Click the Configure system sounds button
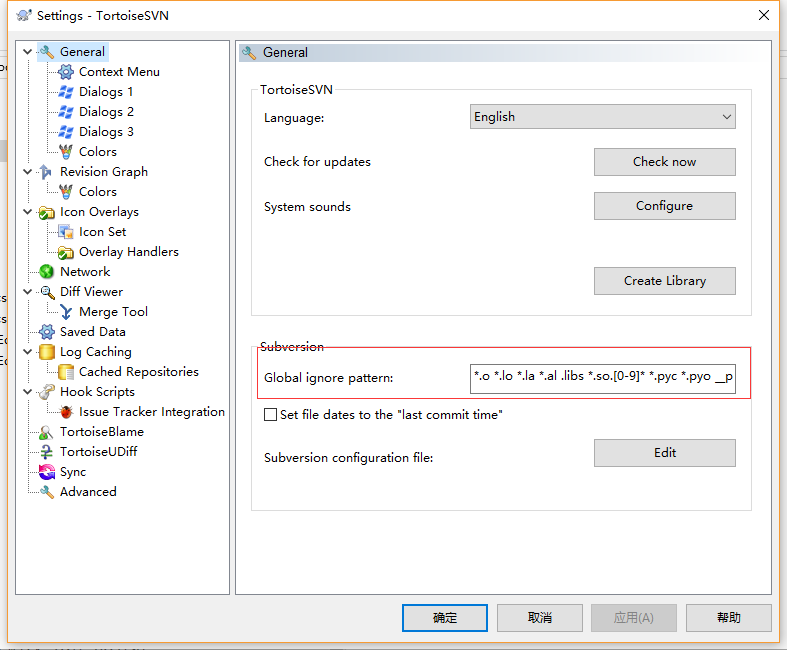 pyautogui.click(x=665, y=206)
